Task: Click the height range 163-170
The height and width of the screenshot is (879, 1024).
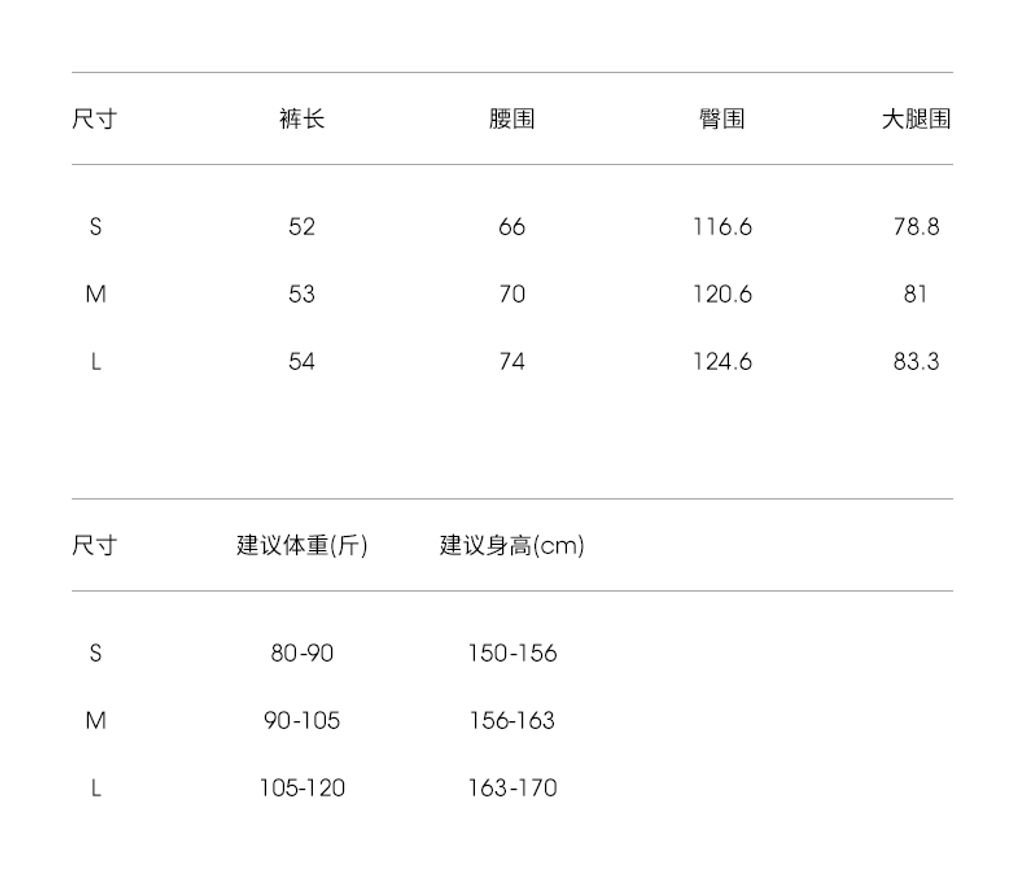Action: tap(512, 788)
